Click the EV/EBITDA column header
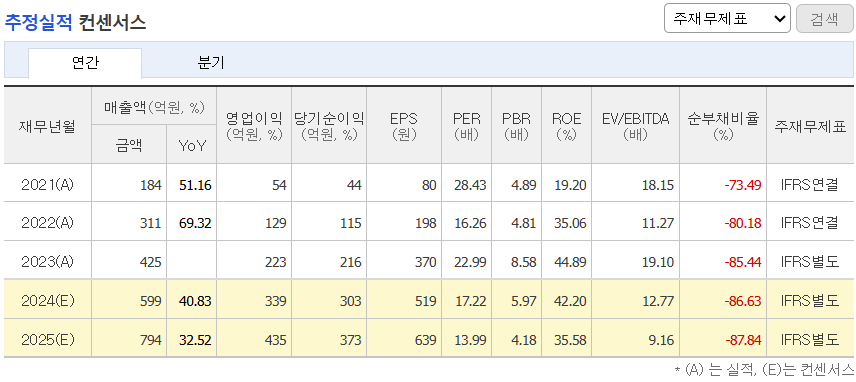 tap(635, 126)
